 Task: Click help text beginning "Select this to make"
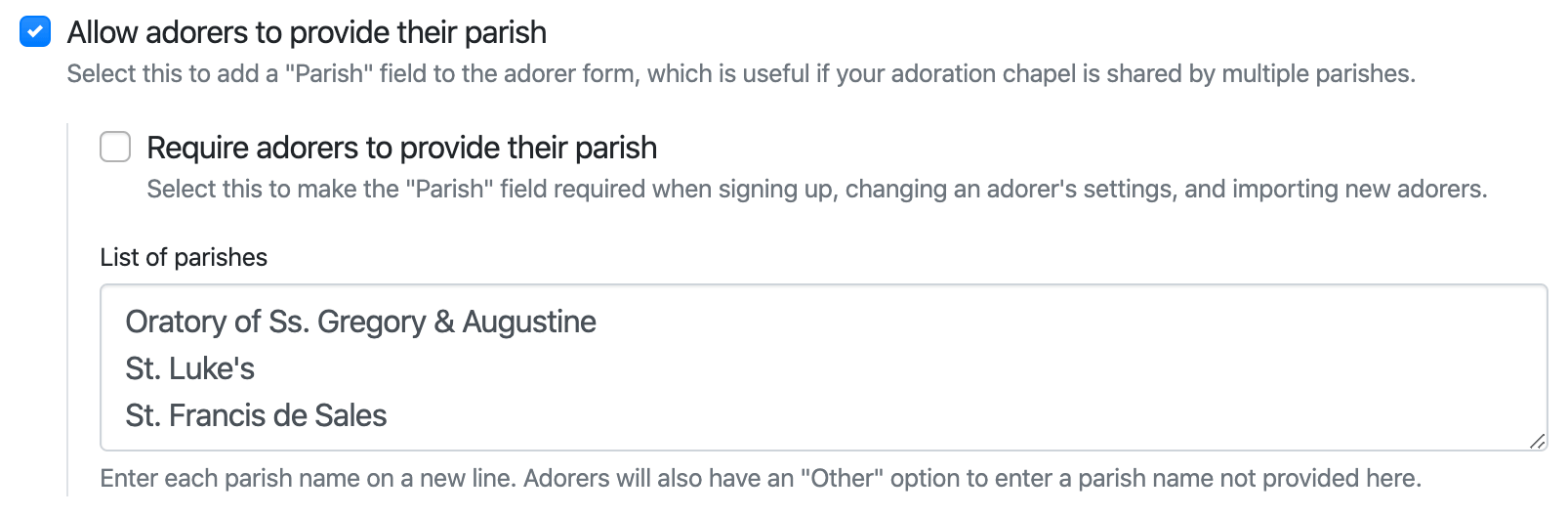coord(816,190)
